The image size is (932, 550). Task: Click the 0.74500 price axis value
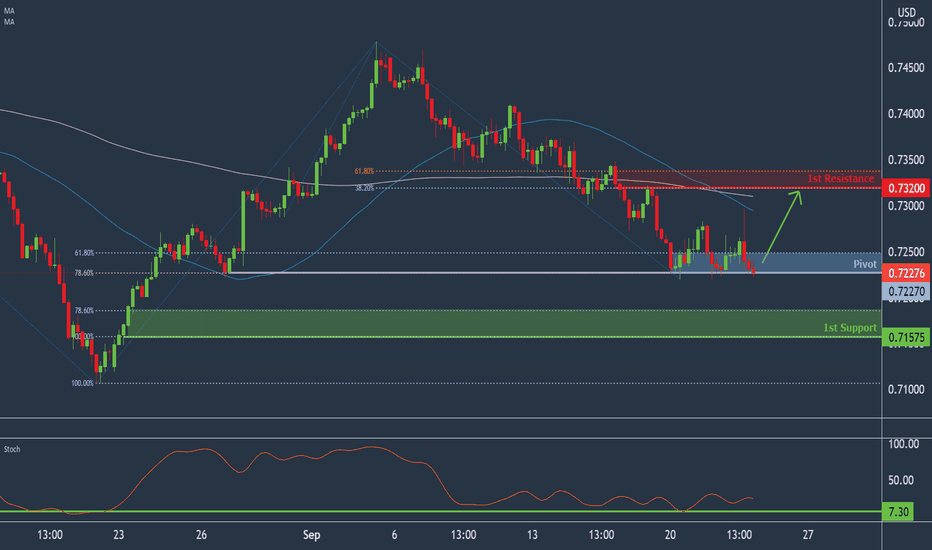click(x=906, y=68)
